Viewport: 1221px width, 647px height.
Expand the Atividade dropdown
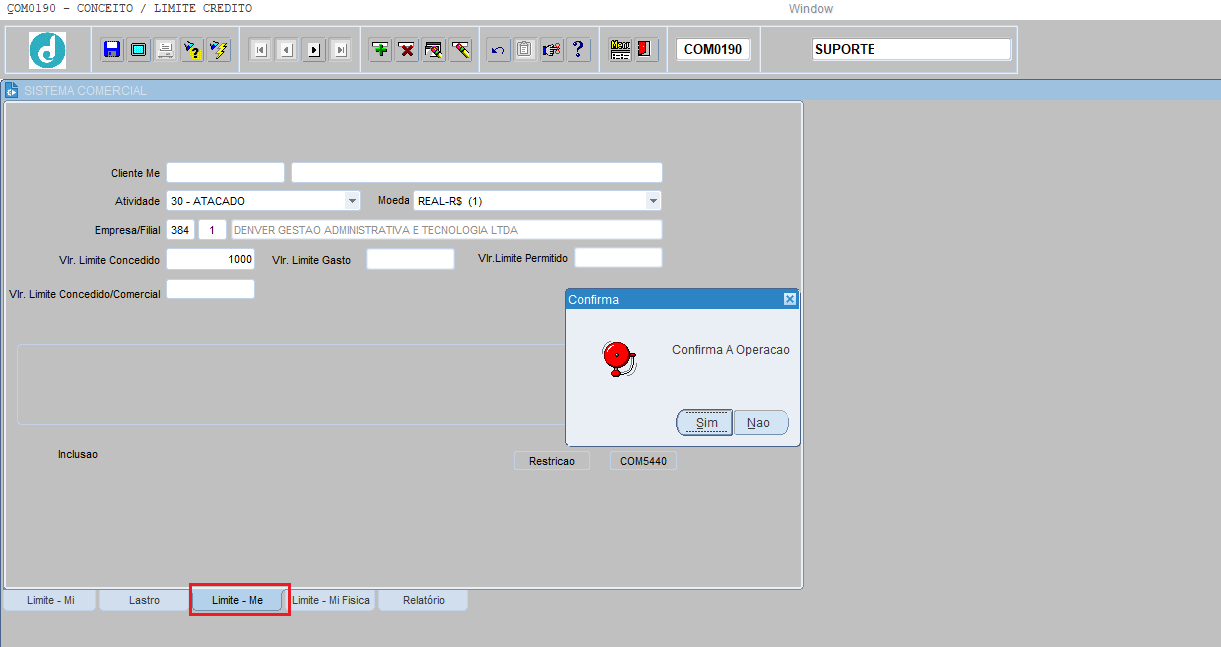(352, 201)
